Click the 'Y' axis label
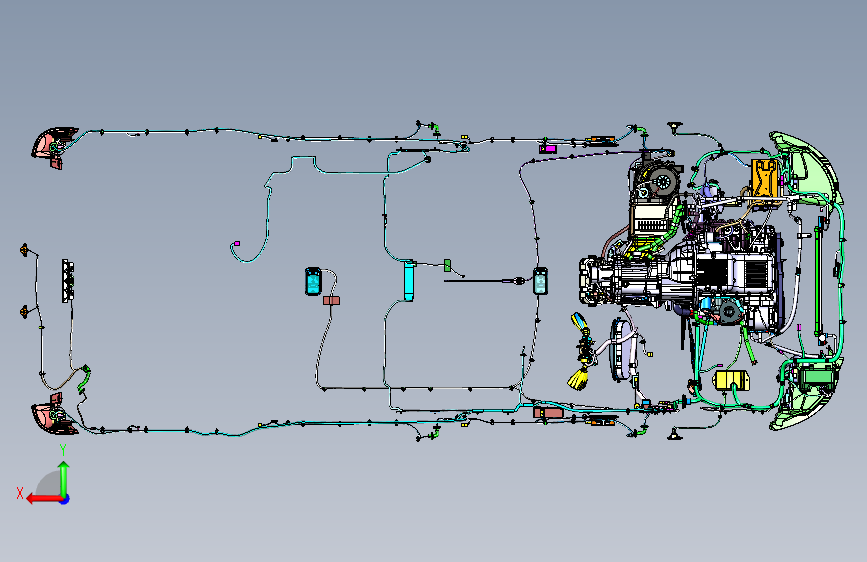The height and width of the screenshot is (562, 867). tap(63, 450)
